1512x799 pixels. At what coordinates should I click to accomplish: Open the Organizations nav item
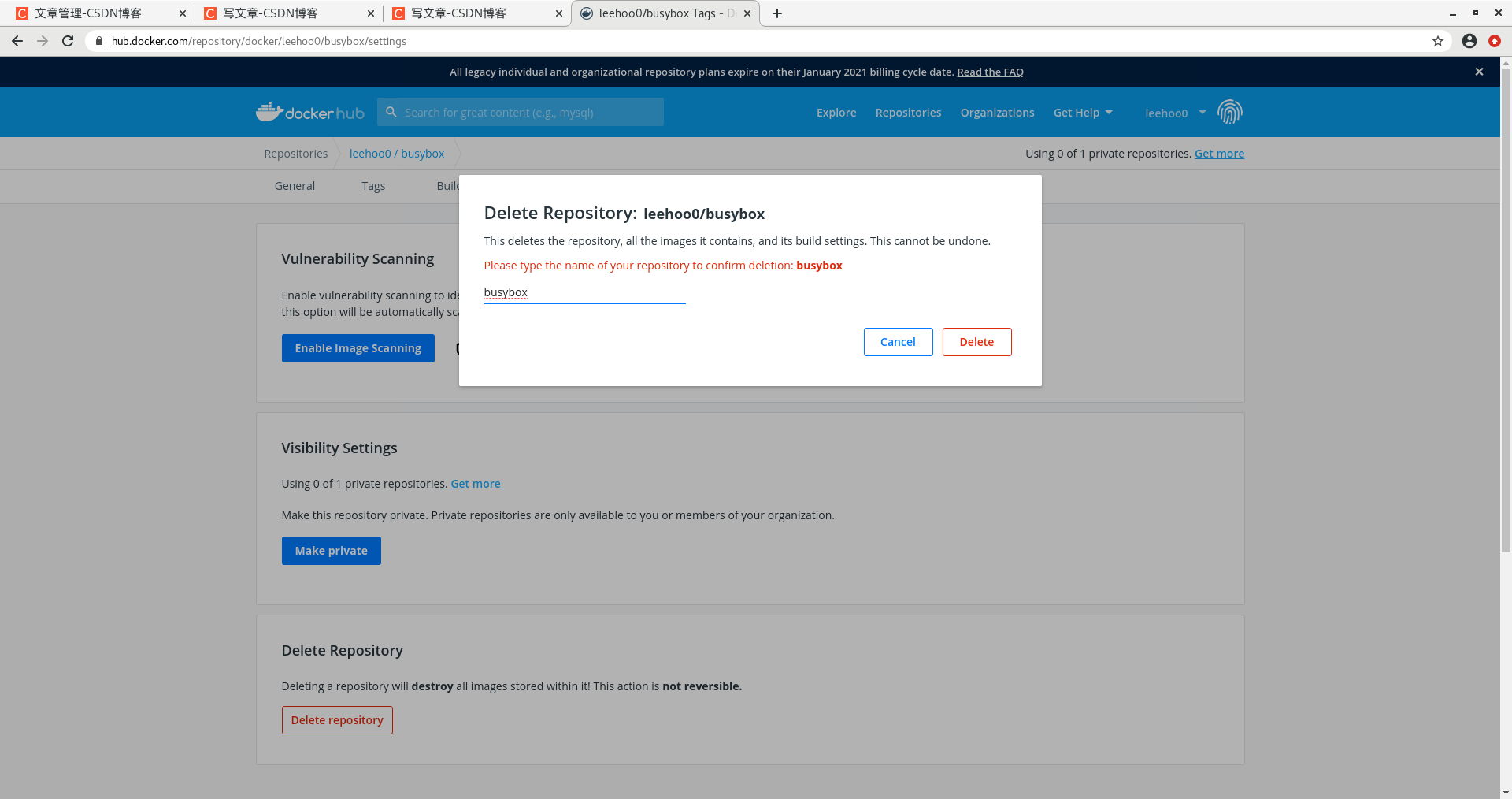pos(997,113)
